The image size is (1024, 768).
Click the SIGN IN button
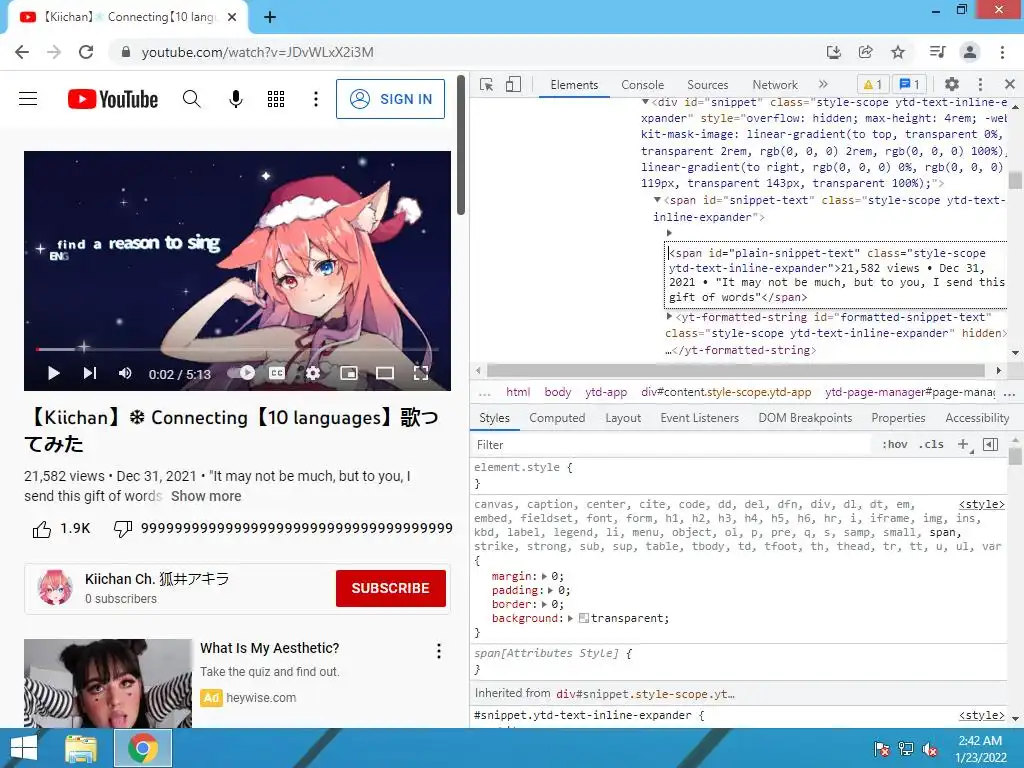tap(391, 99)
